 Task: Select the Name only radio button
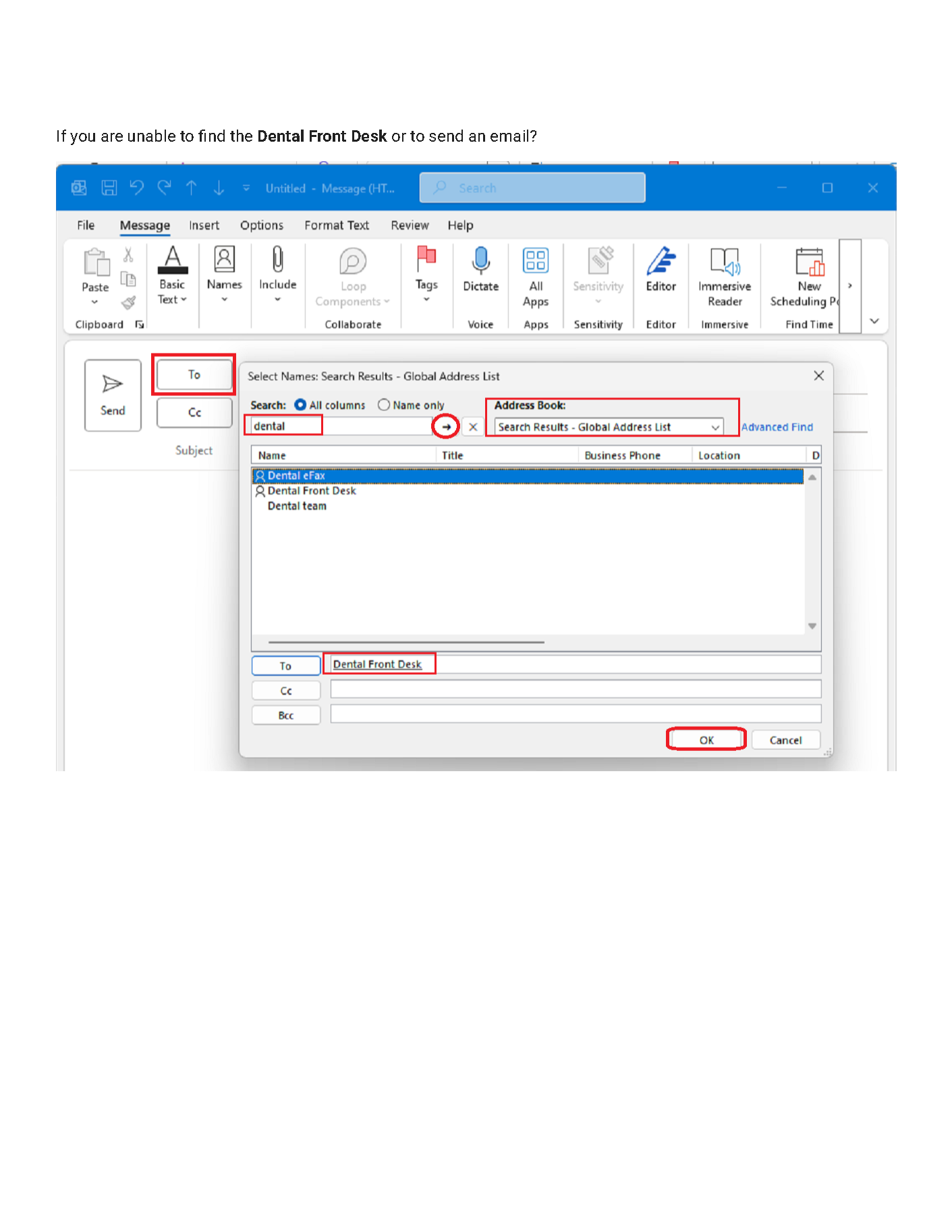click(384, 405)
